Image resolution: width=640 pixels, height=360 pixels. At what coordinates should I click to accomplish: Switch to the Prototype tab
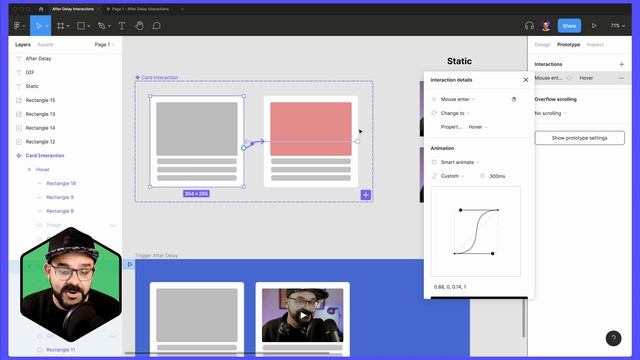click(x=569, y=44)
